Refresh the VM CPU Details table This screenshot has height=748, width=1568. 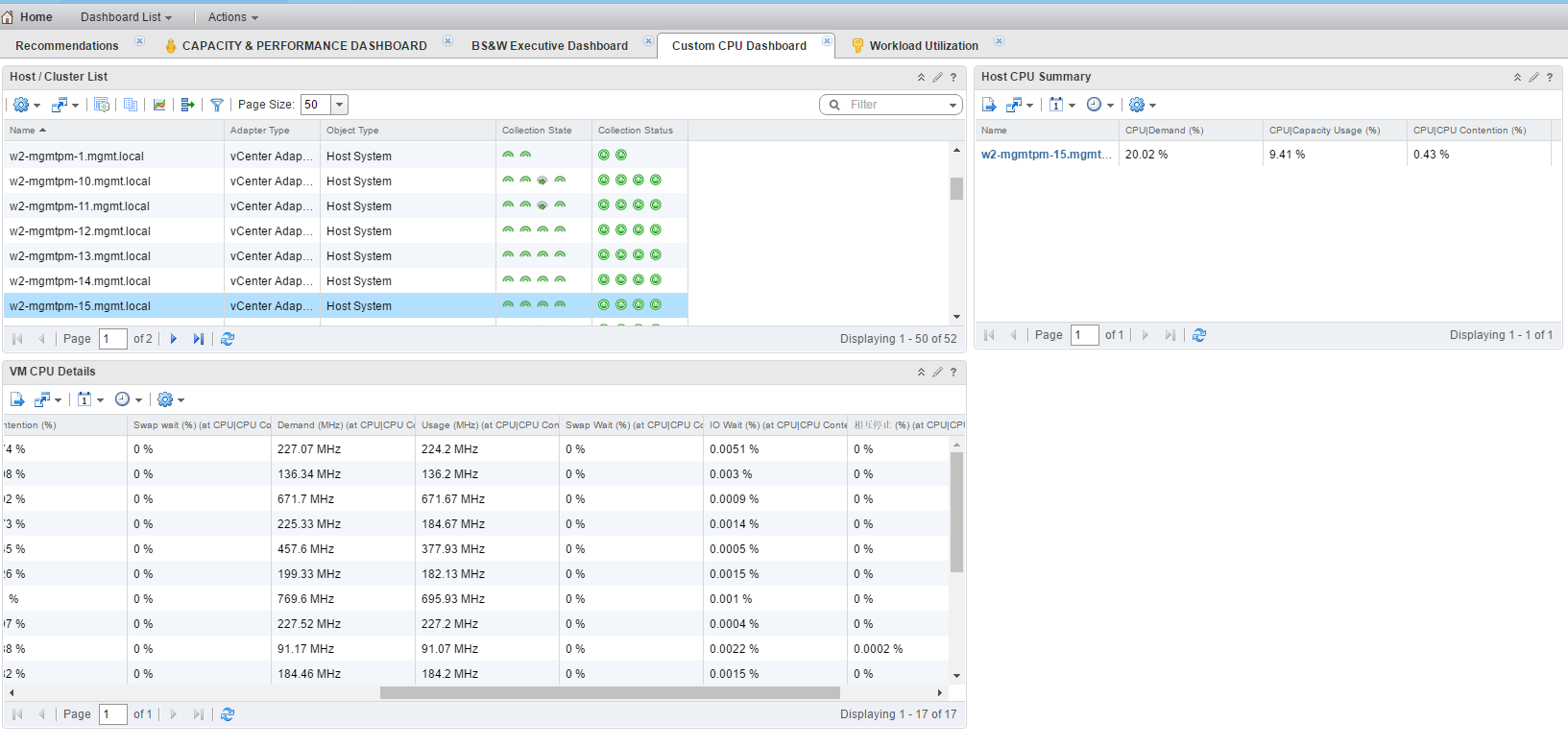228,714
